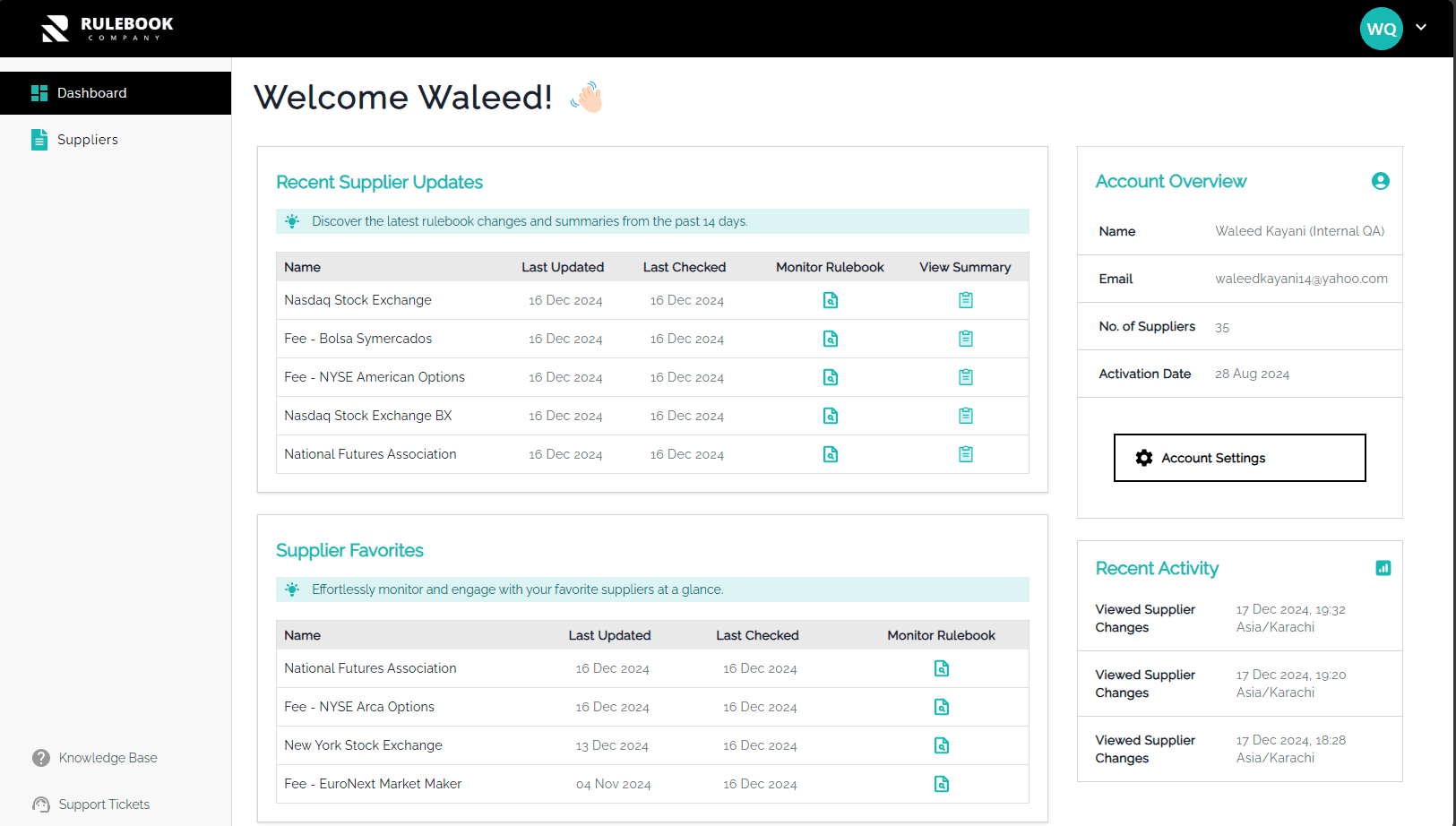Viewport: 1456px width, 826px height.
Task: Open Support Tickets
Action: 103,804
